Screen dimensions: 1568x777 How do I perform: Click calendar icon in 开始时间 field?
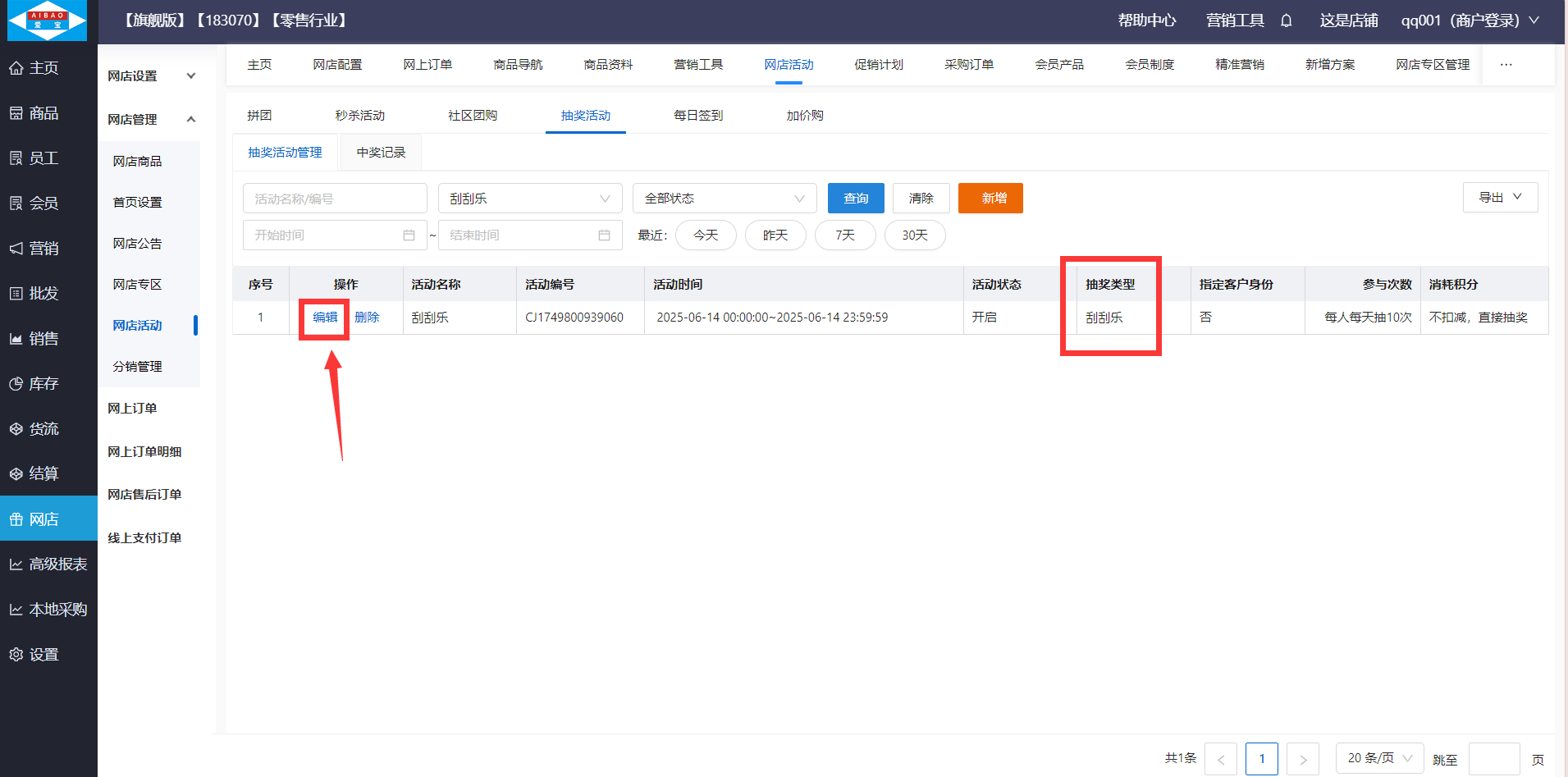(409, 235)
